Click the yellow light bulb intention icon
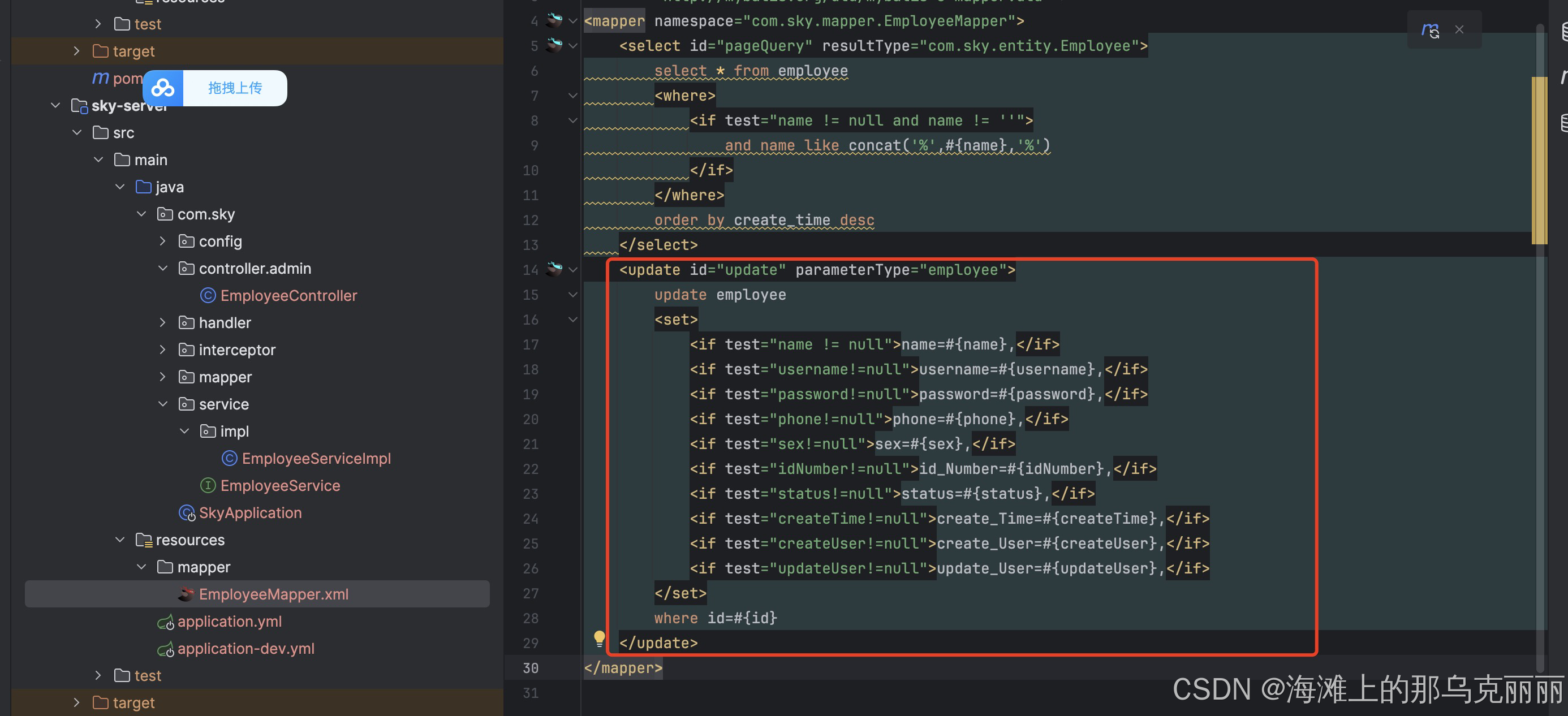1568x716 pixels. pos(599,638)
